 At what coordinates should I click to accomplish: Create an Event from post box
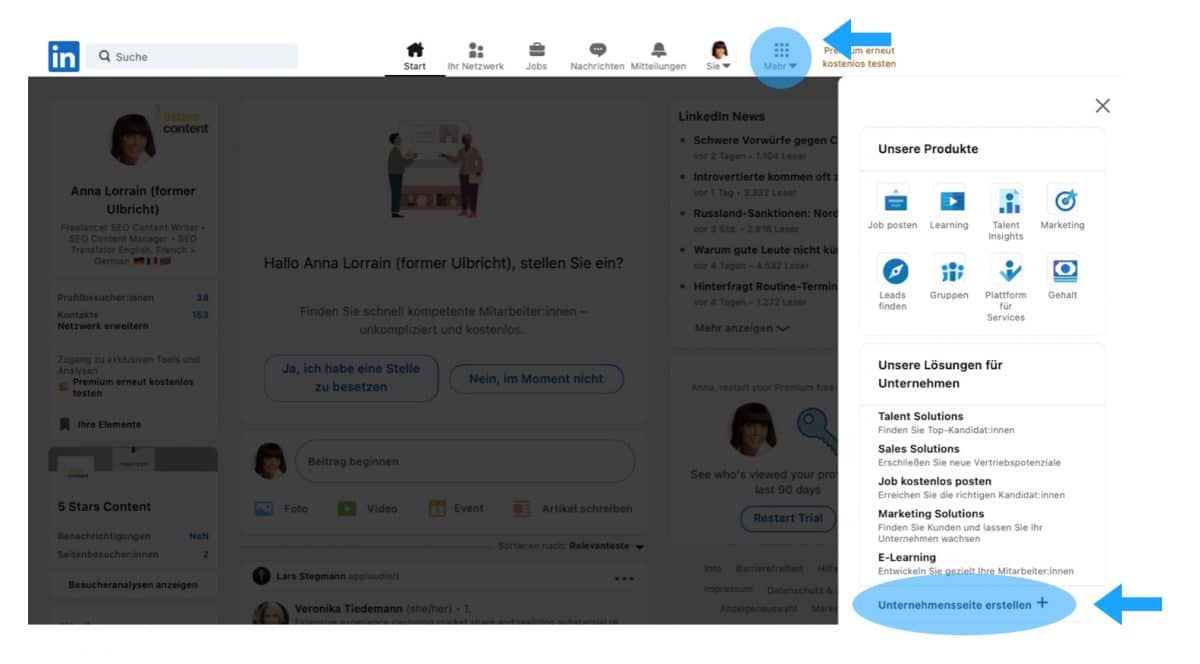tap(456, 508)
